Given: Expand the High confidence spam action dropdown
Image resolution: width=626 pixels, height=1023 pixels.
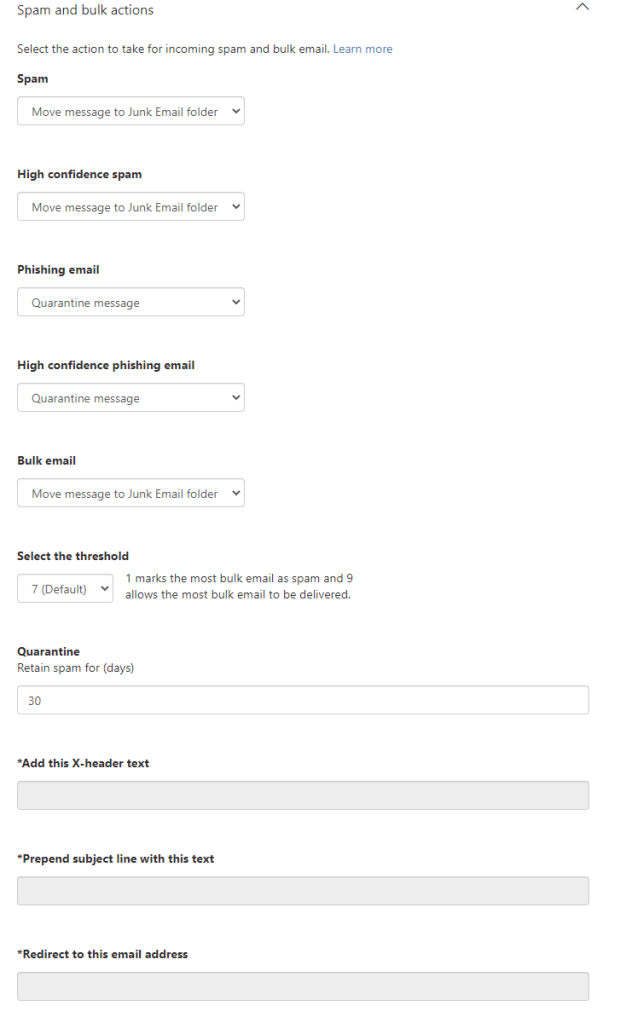Looking at the screenshot, I should pyautogui.click(x=131, y=207).
